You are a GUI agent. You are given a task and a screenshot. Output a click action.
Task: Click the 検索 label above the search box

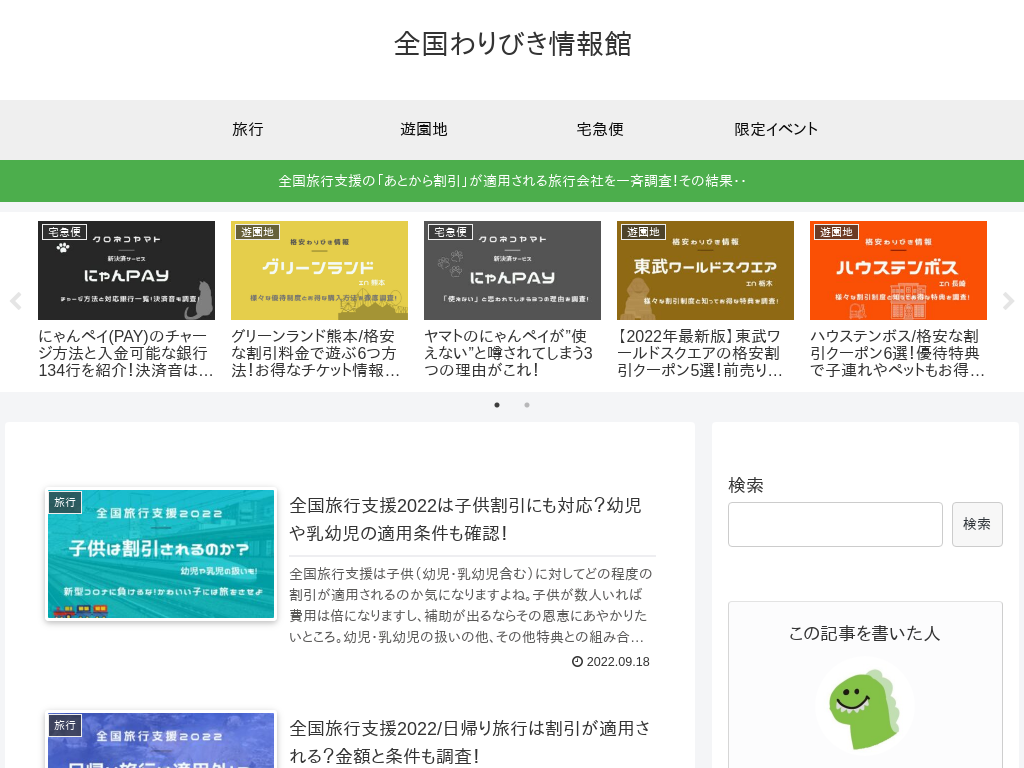(746, 485)
